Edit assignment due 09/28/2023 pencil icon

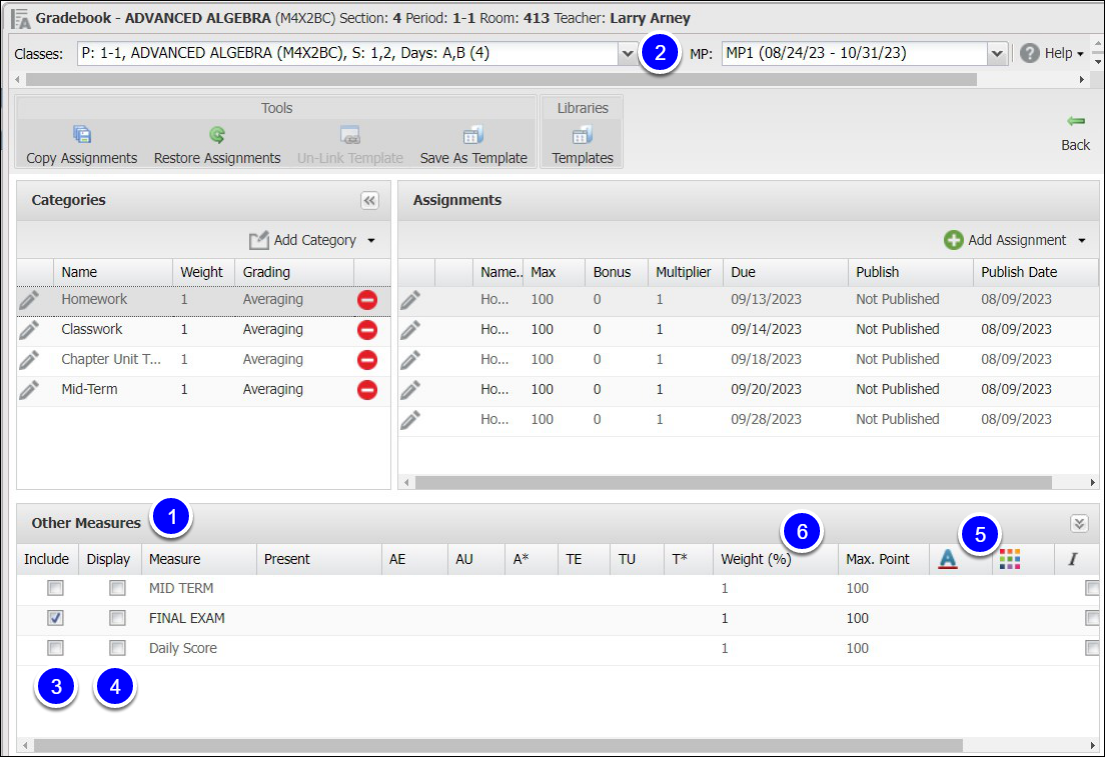coord(410,420)
